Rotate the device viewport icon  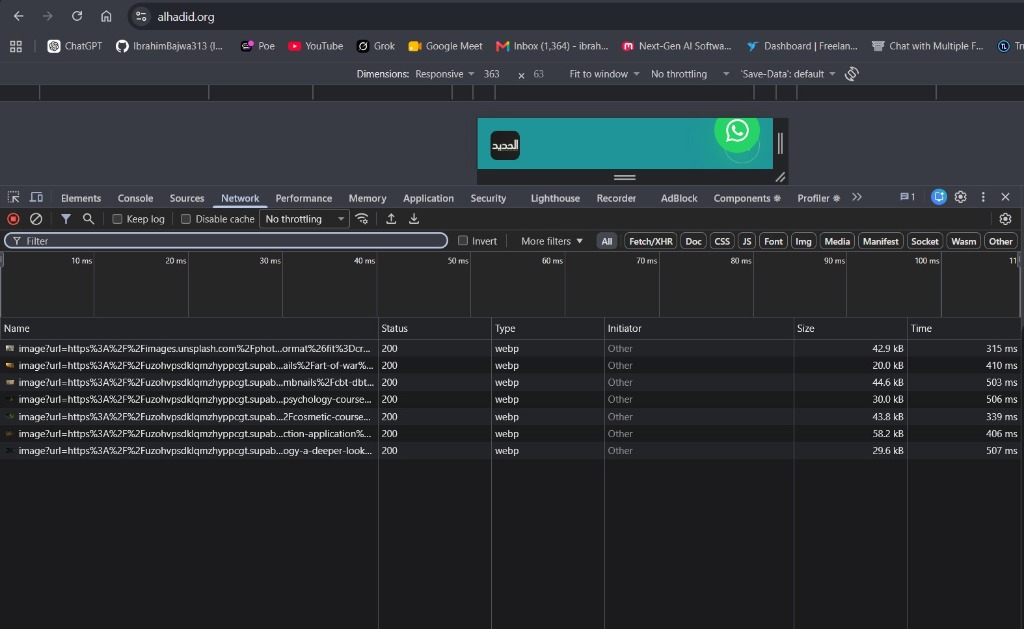(x=852, y=74)
